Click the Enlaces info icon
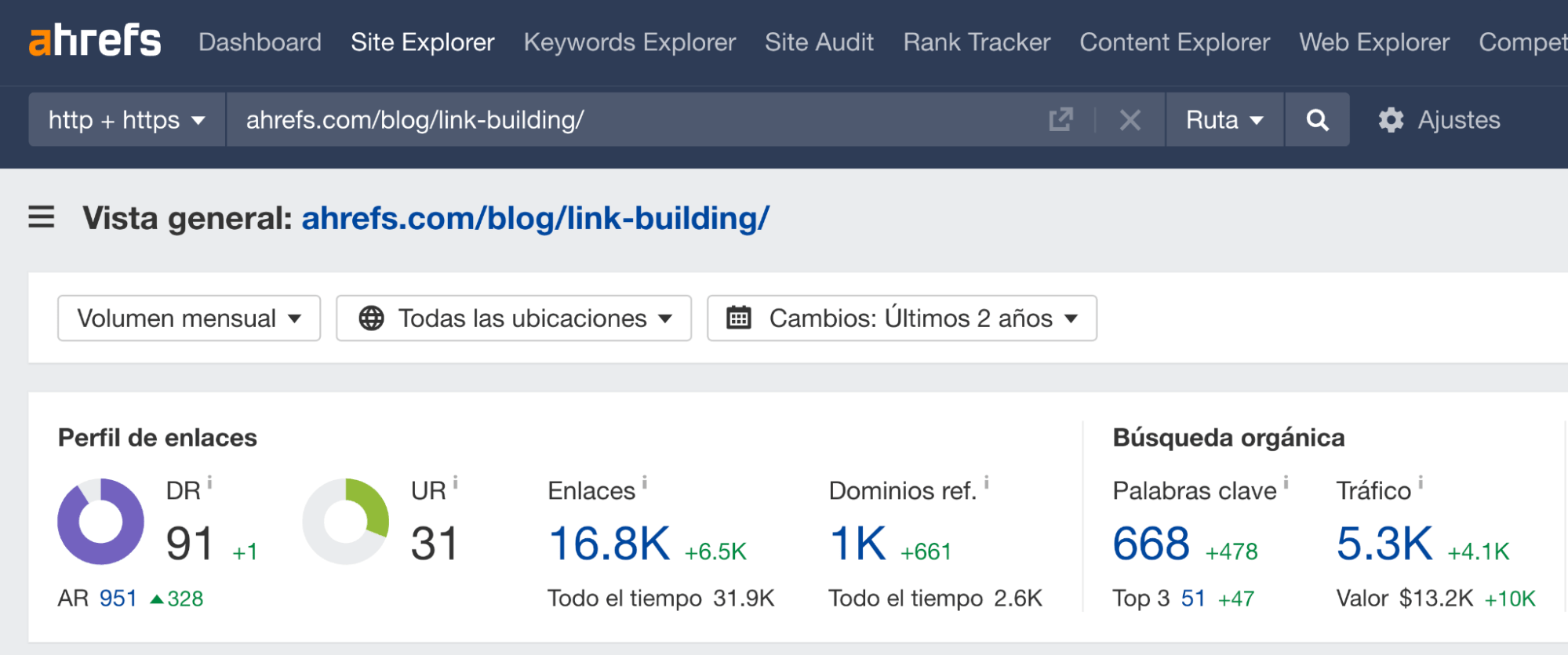This screenshot has width=1568, height=655. click(x=645, y=482)
